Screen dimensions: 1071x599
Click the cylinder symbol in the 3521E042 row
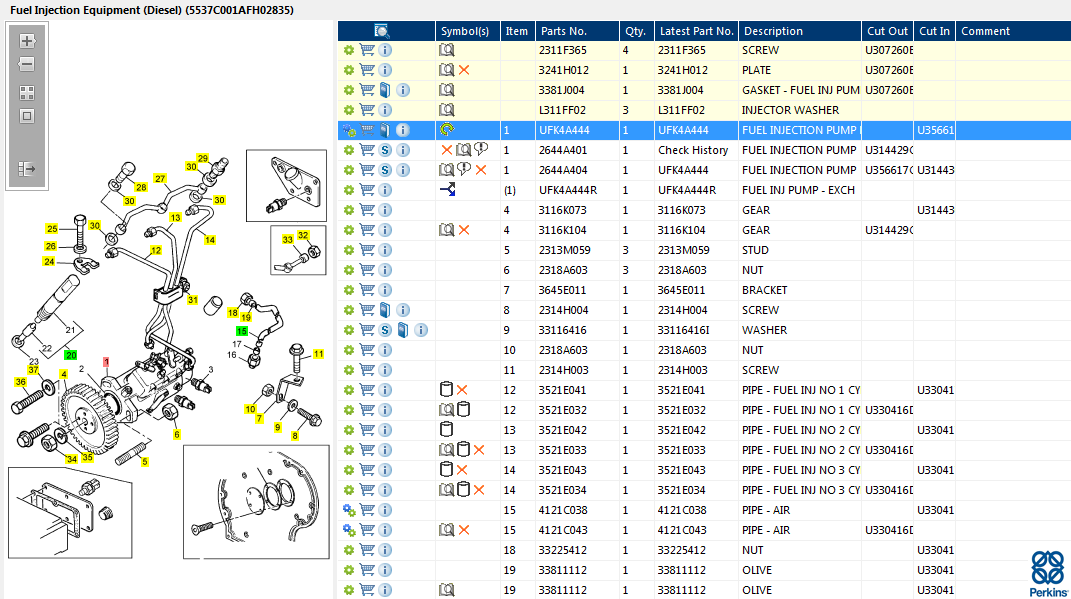pos(447,430)
